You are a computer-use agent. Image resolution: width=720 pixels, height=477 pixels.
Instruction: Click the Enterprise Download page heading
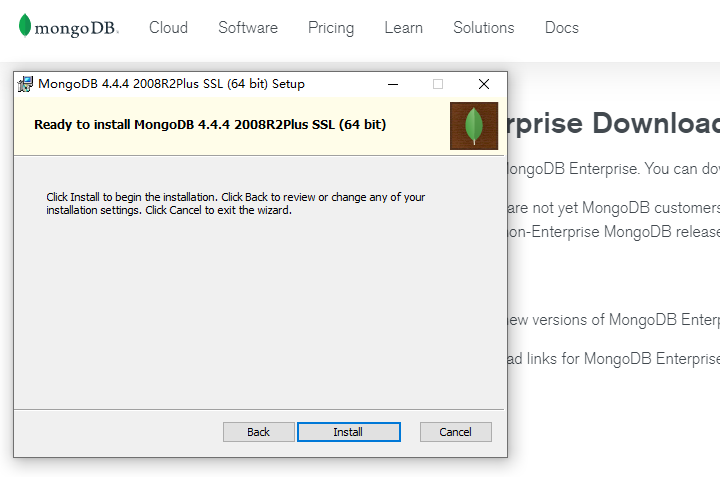(613, 123)
